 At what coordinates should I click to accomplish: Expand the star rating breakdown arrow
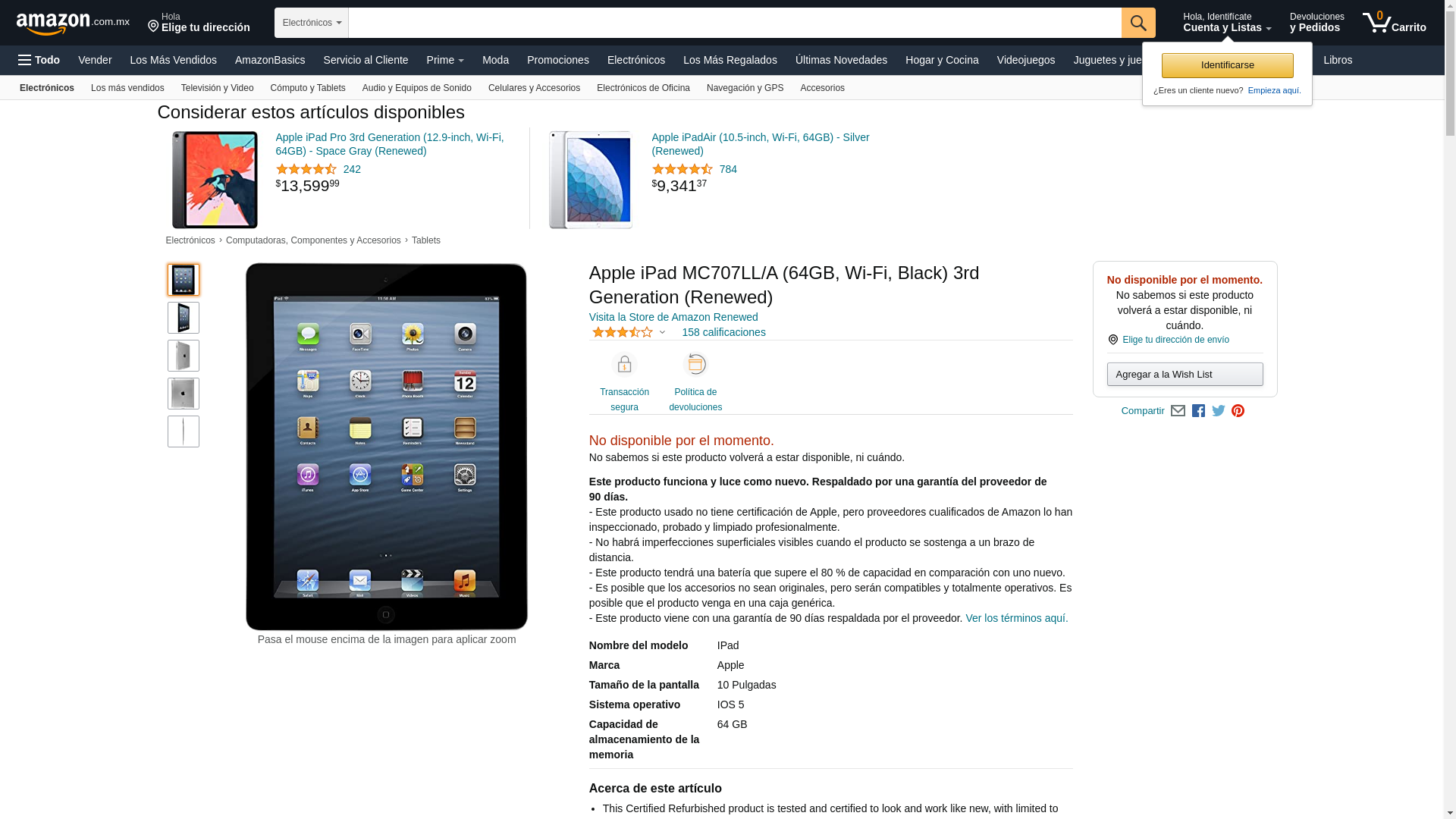point(662,332)
